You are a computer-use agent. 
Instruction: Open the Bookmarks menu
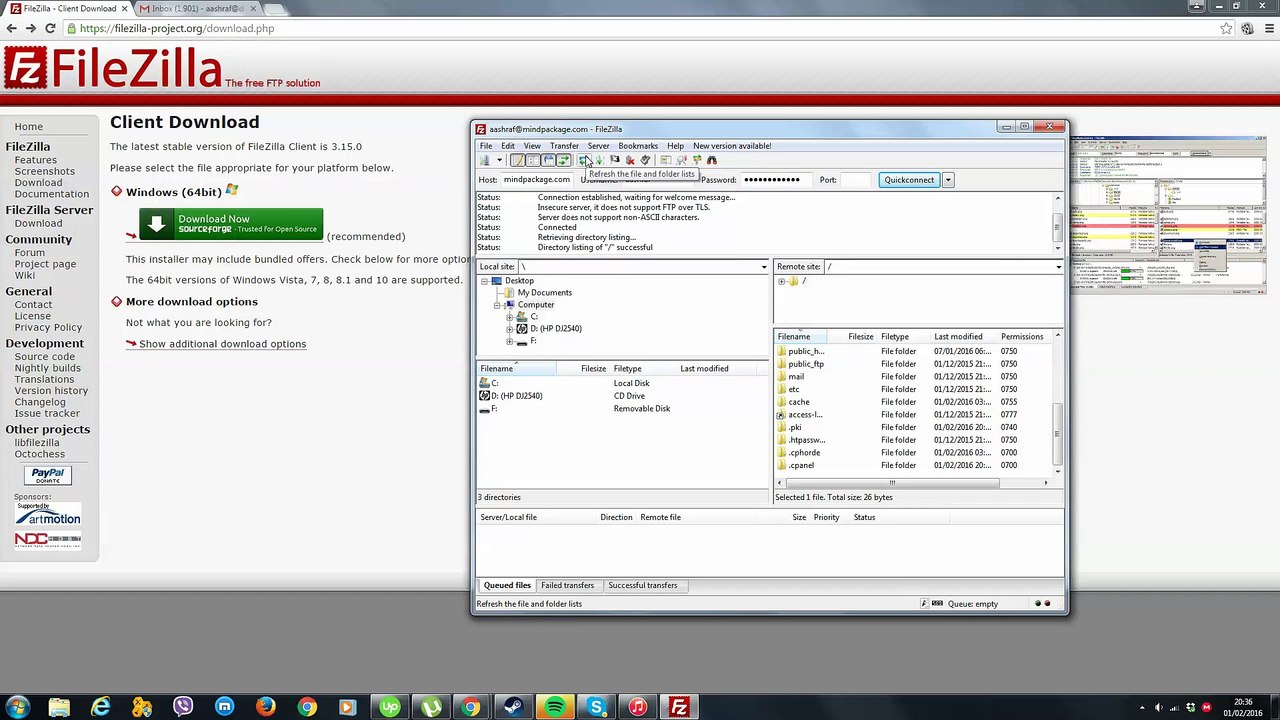(x=638, y=146)
